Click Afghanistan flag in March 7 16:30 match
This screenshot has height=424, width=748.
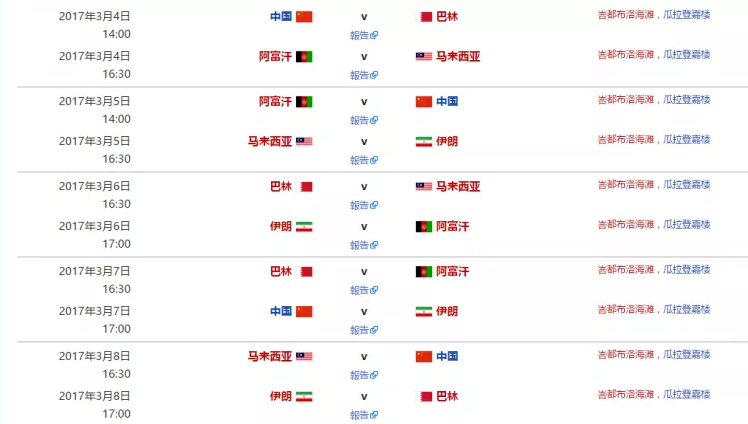(424, 272)
